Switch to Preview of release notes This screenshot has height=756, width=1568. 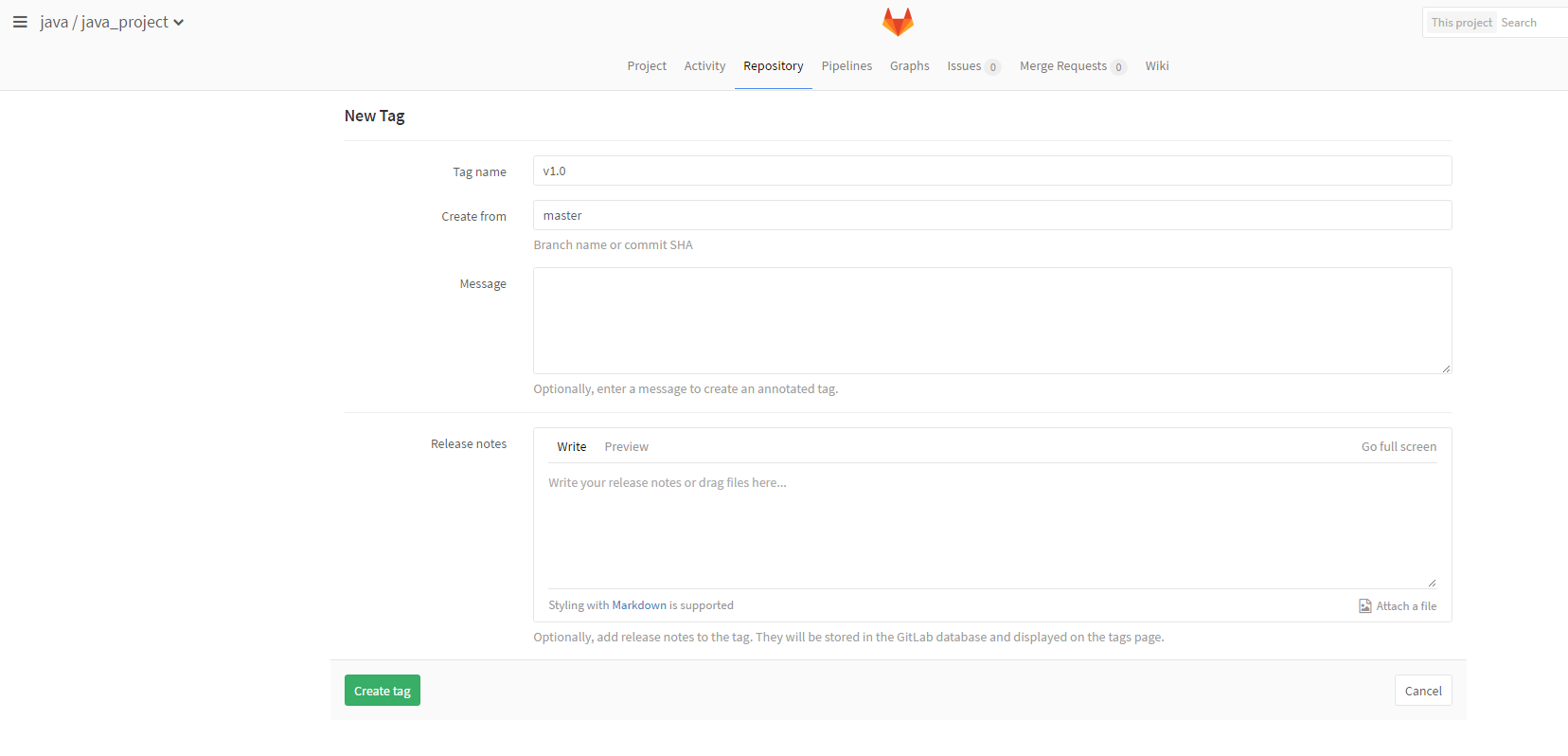[626, 447]
